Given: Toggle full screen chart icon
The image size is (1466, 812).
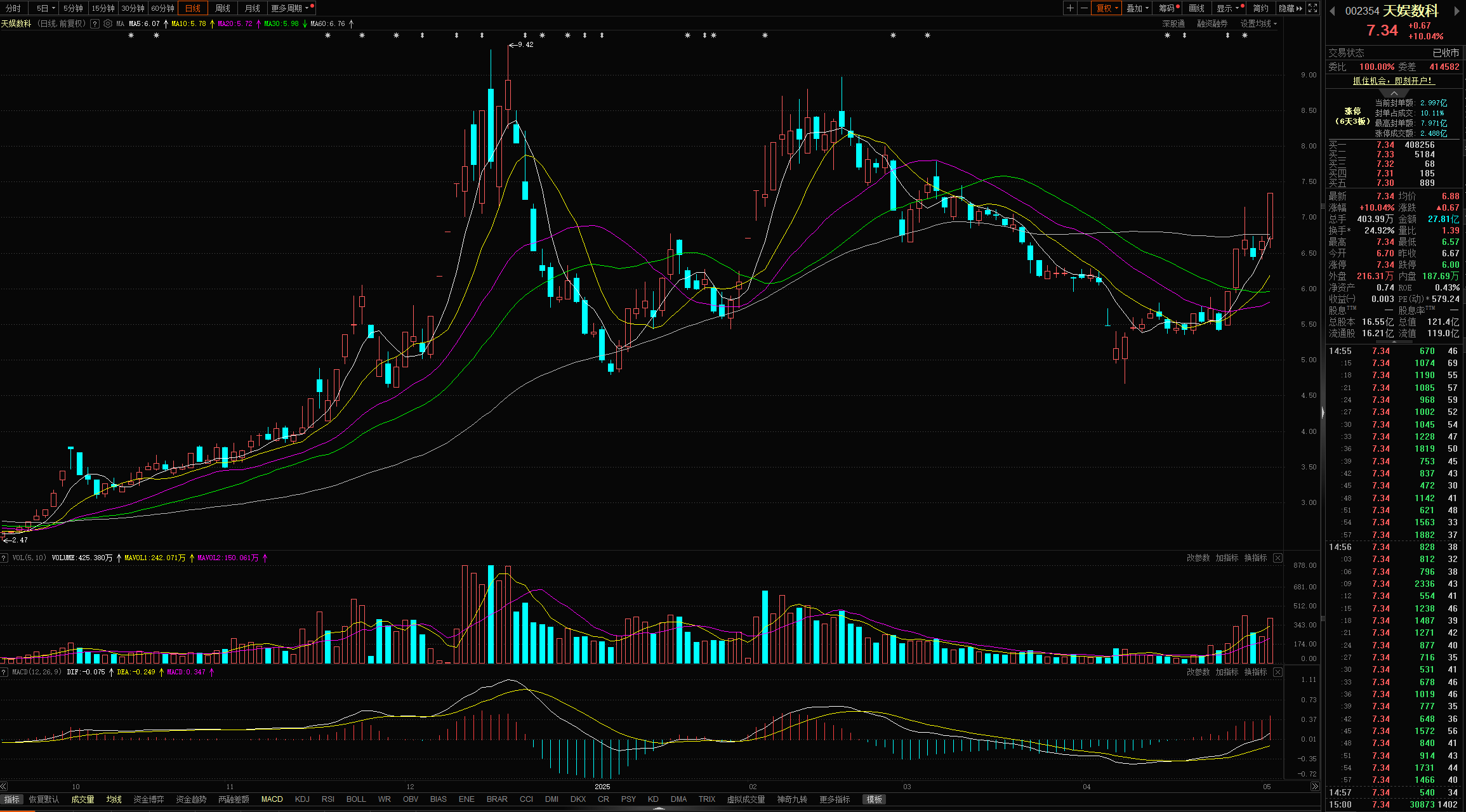Looking at the screenshot, I should click(x=1313, y=8).
